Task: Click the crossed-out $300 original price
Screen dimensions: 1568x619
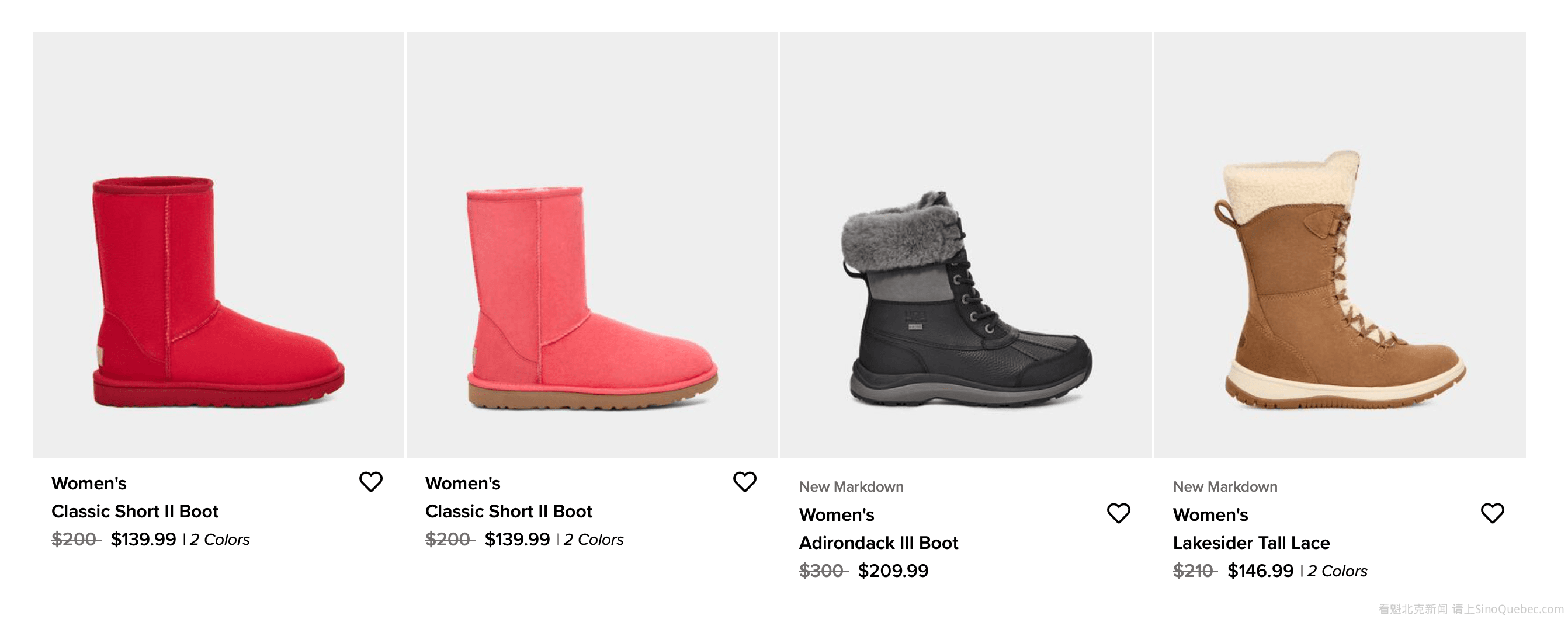Action: point(822,571)
